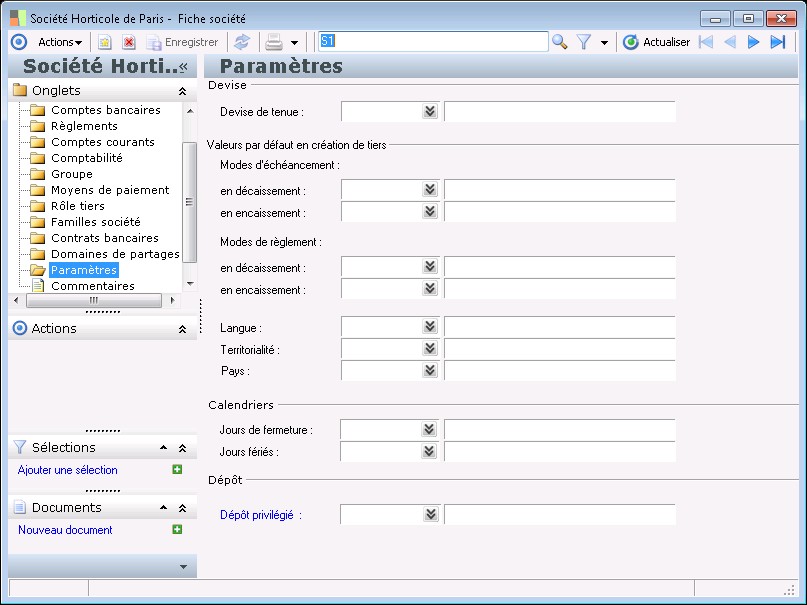Select Comptes courants in tree
Viewport: 807px width, 605px height.
[x=103, y=142]
